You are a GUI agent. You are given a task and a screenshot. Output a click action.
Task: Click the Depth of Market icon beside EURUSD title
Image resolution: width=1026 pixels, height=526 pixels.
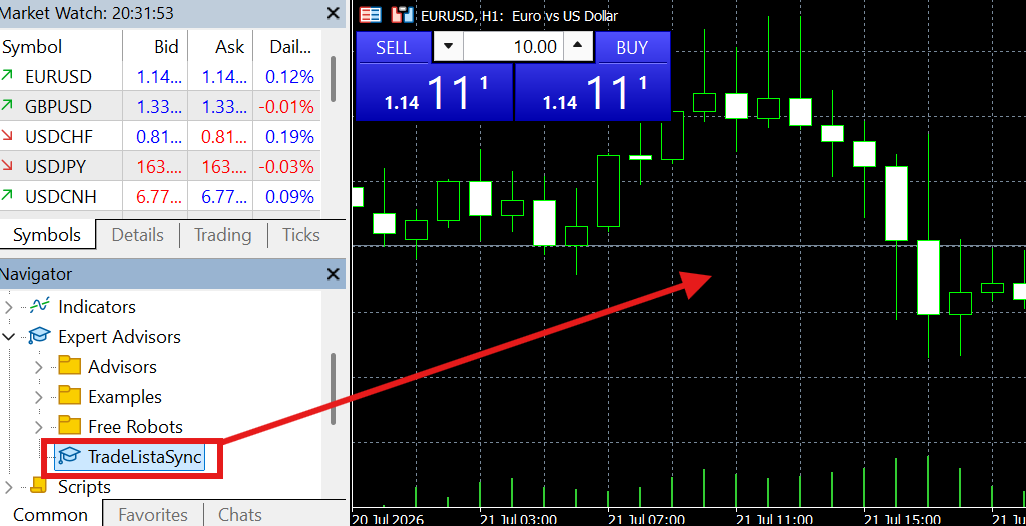coord(402,15)
